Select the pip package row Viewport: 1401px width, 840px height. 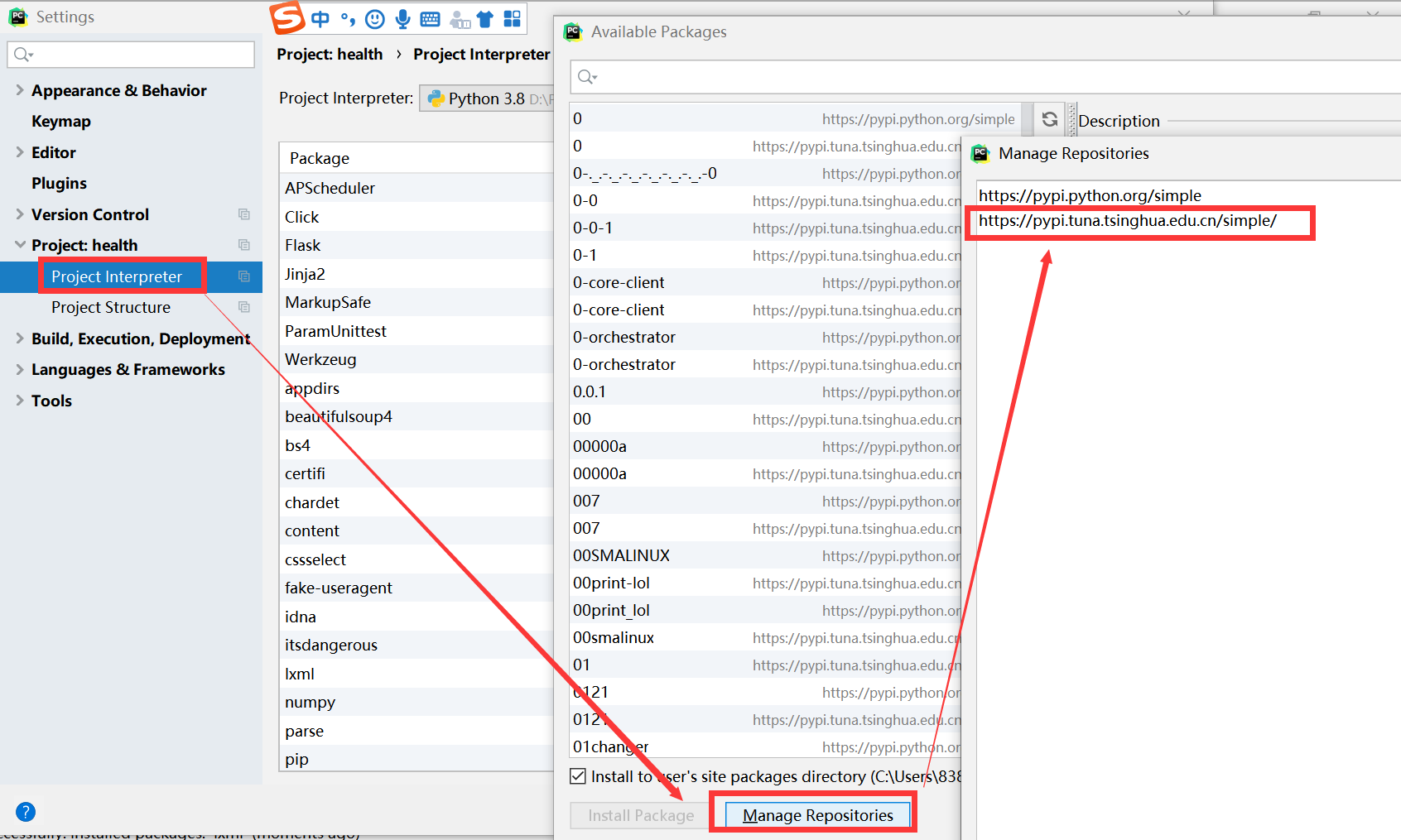click(x=416, y=759)
